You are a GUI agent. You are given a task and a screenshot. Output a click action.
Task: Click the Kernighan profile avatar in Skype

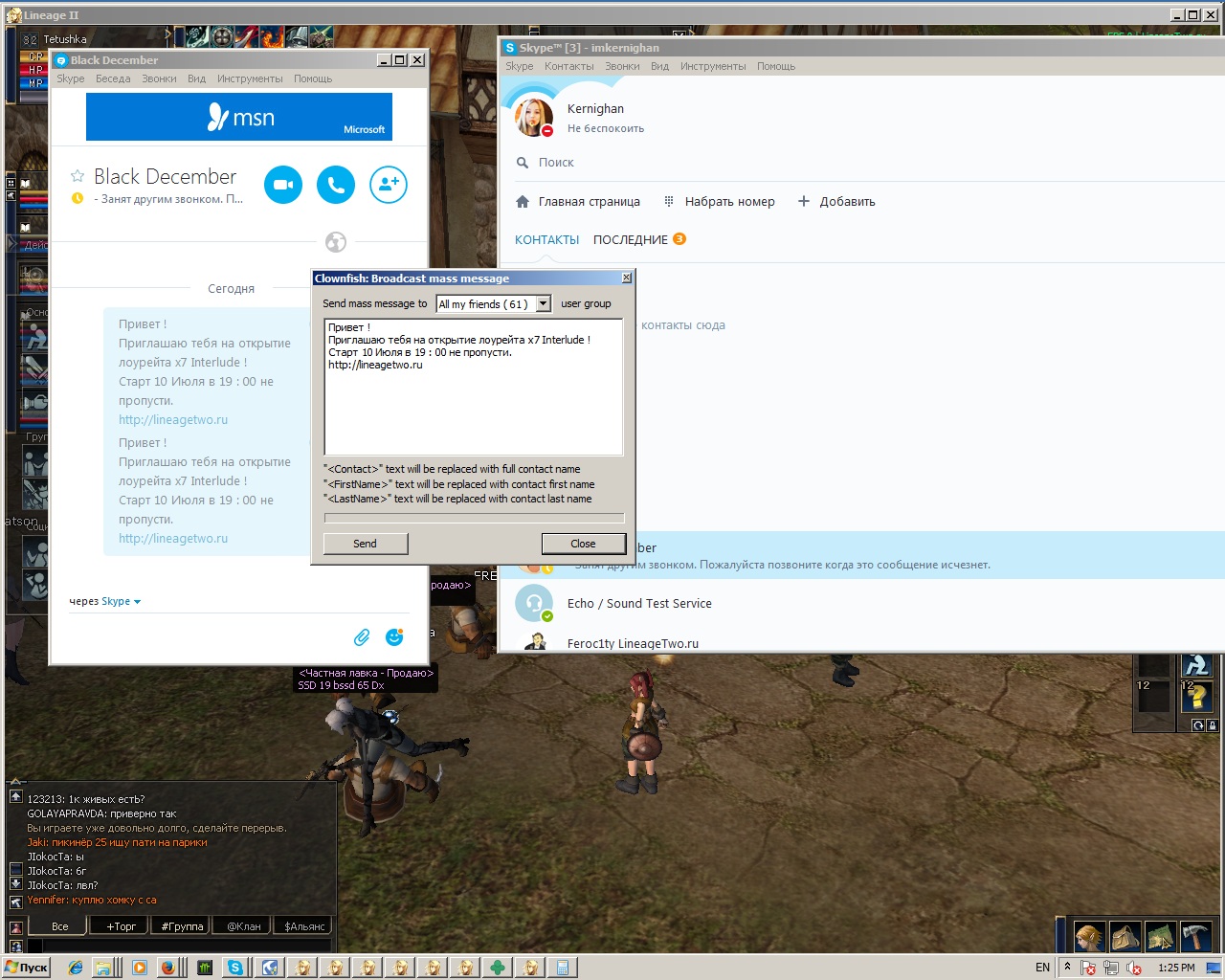534,117
